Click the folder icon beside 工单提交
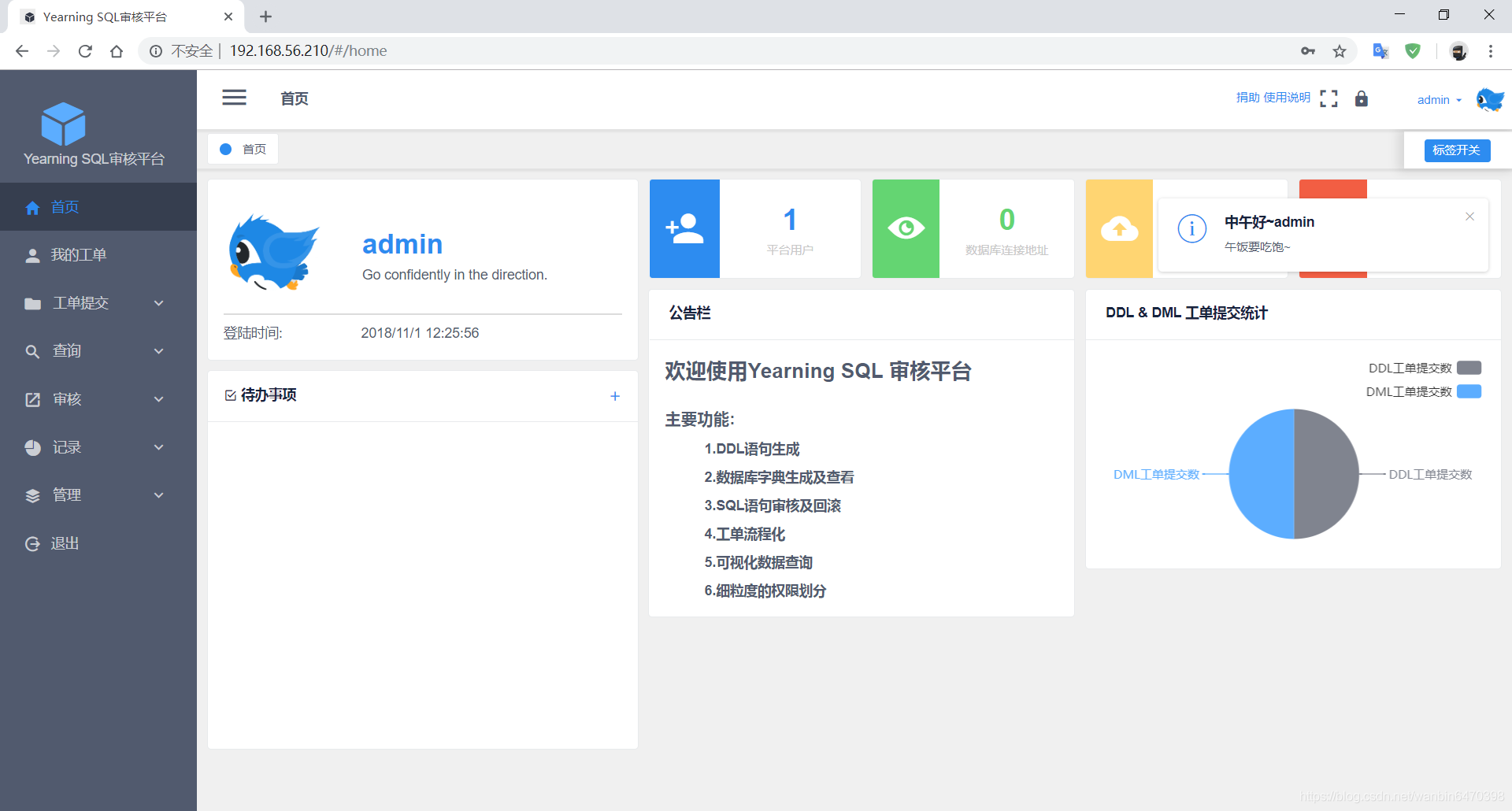The image size is (1512, 811). coord(32,304)
